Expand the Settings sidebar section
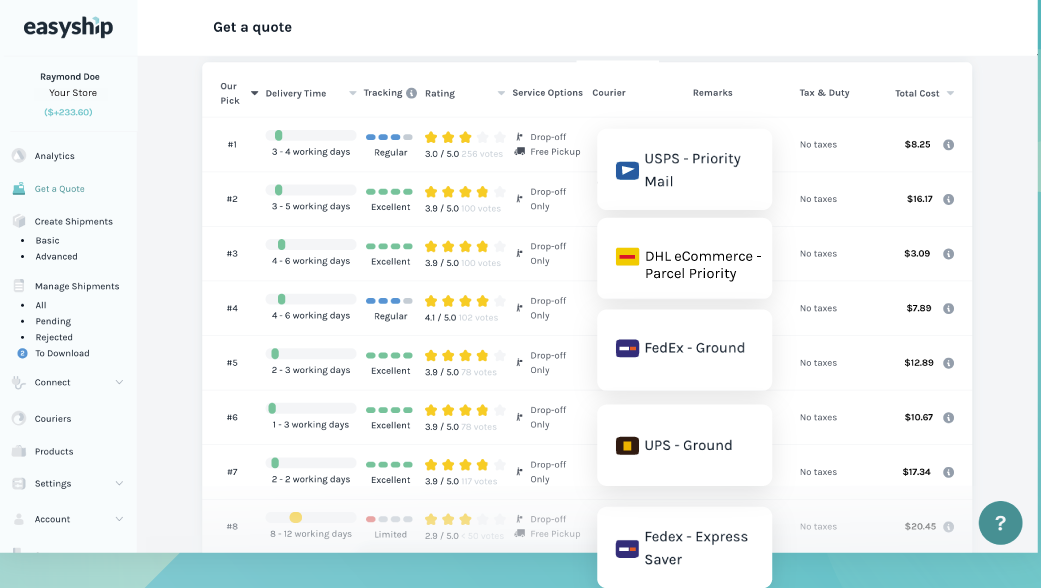 pyautogui.click(x=119, y=484)
